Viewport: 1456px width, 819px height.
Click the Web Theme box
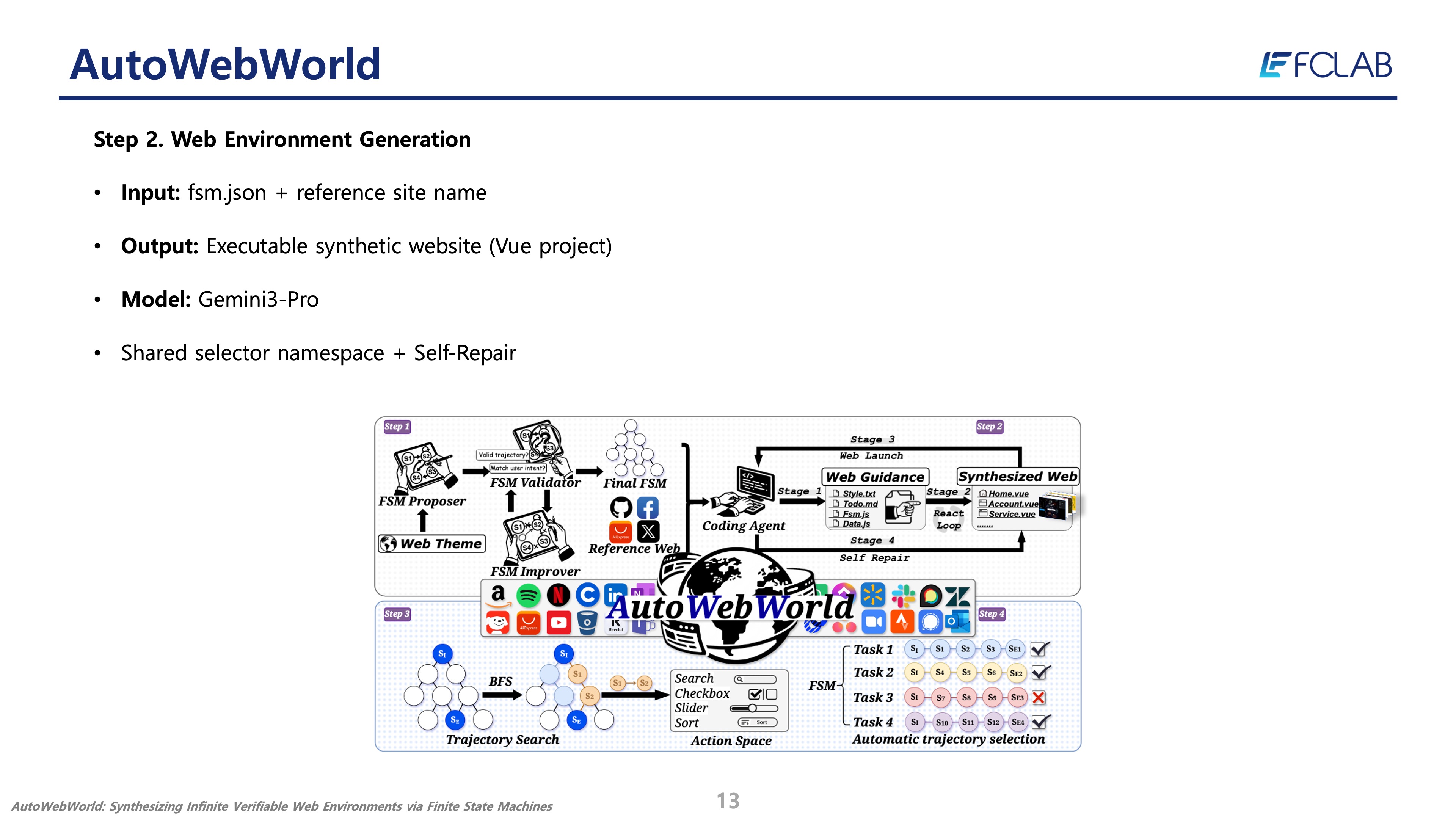coord(432,544)
